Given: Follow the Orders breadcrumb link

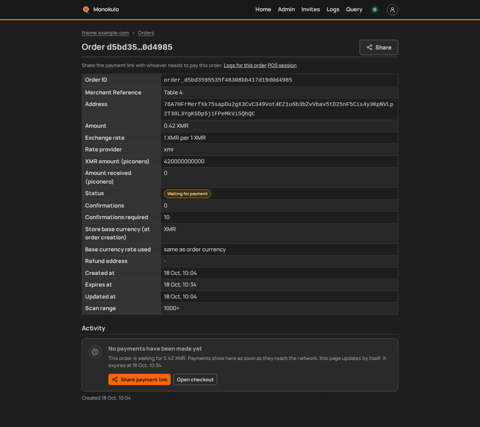Looking at the screenshot, I should (x=146, y=33).
